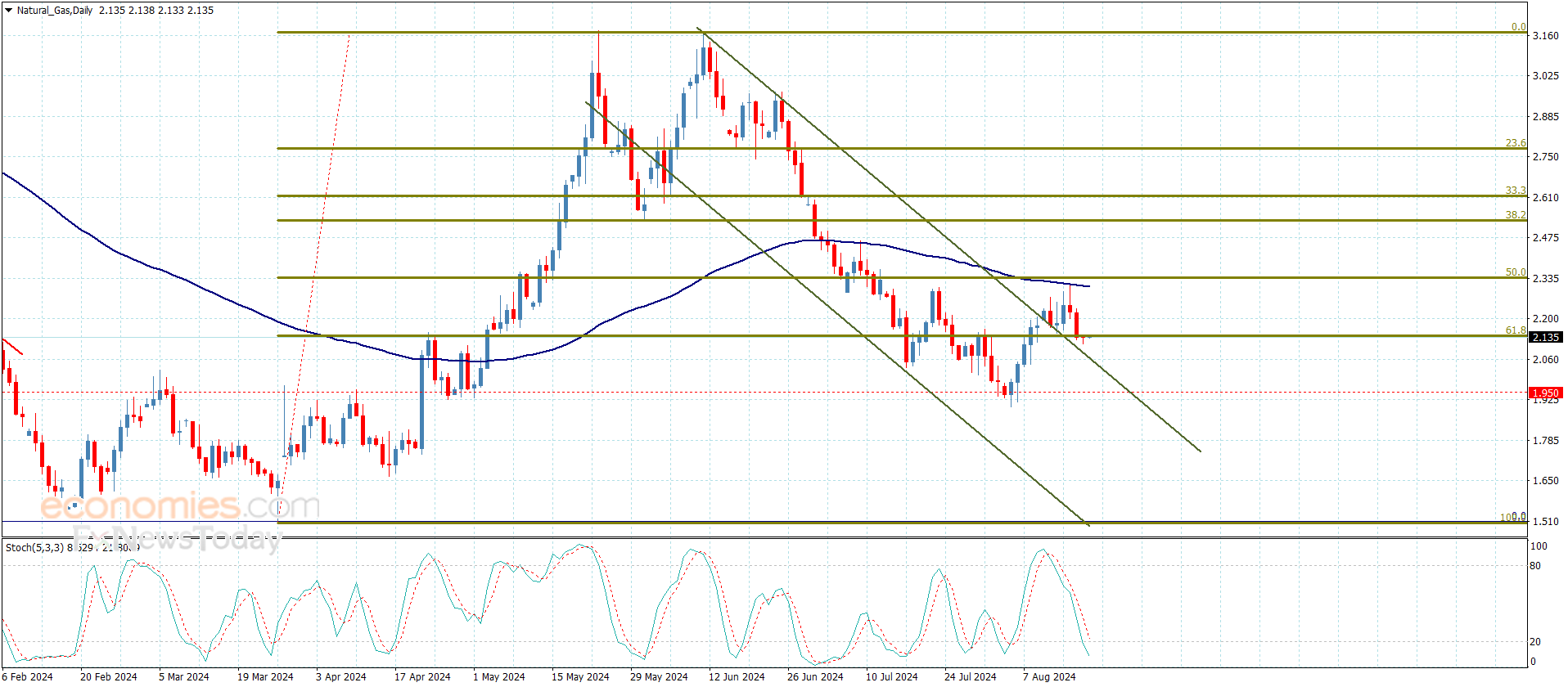Open the economies.com watermark link
Screen dimensions: 1568x687
click(x=180, y=506)
